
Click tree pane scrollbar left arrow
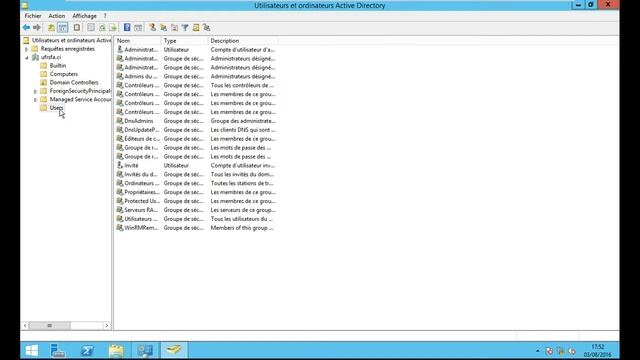(x=25, y=325)
